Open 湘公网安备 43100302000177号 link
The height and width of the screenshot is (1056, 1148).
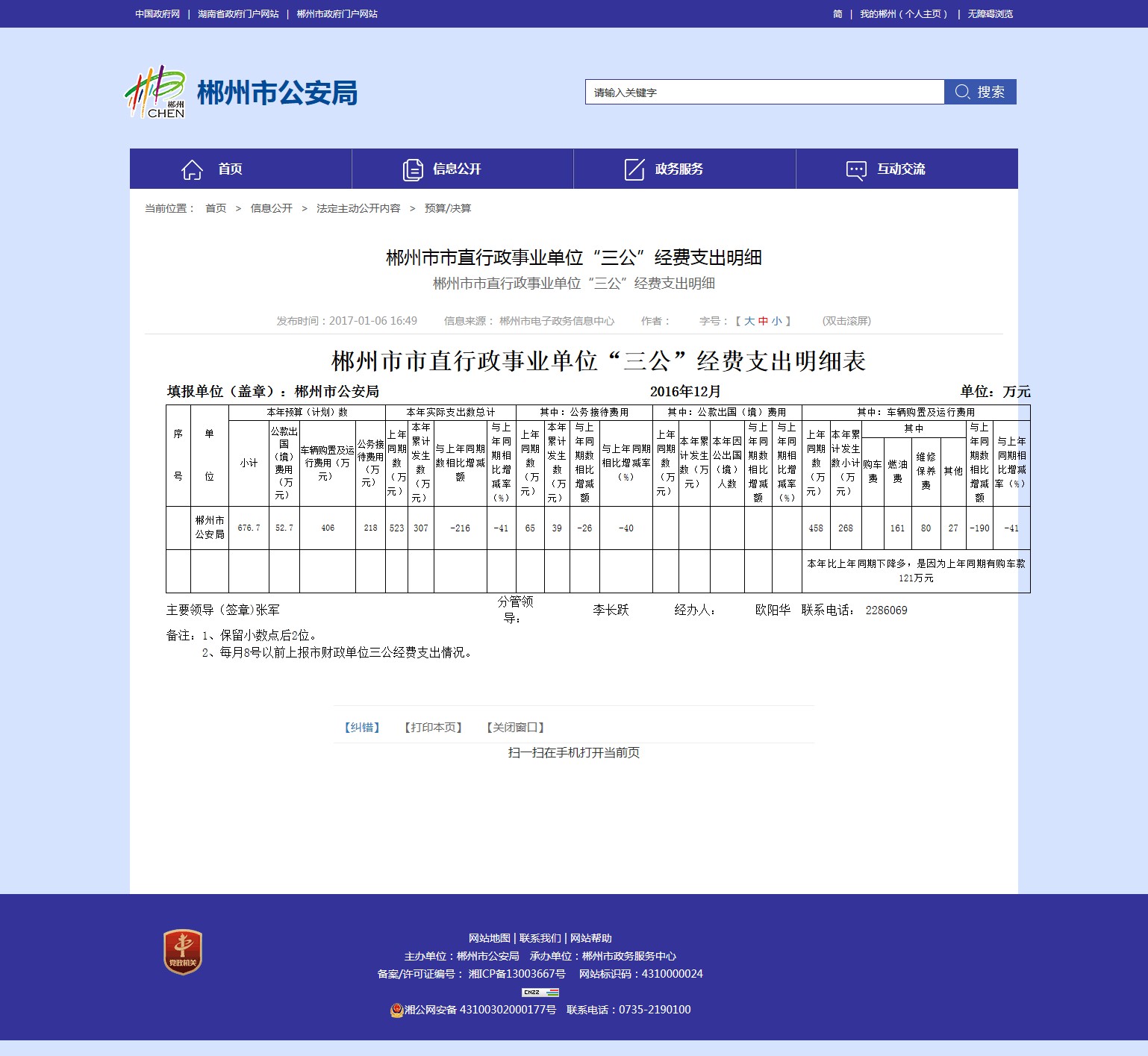click(x=480, y=1010)
